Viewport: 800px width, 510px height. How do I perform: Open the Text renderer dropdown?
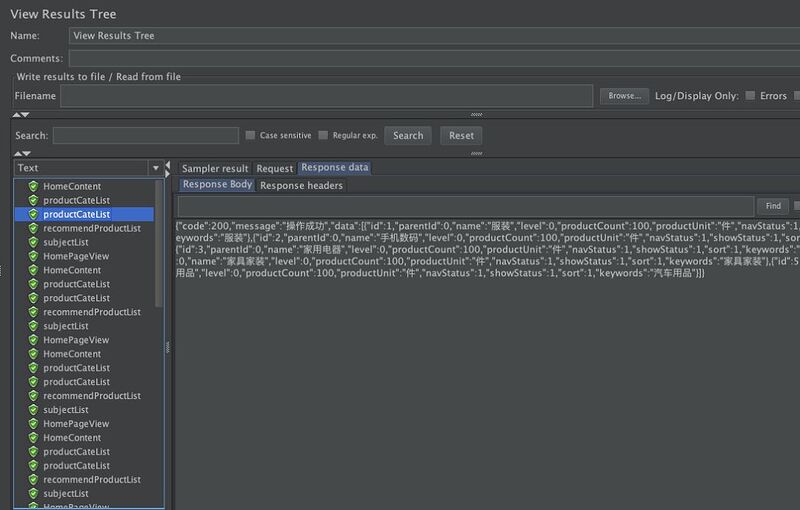pos(88,168)
